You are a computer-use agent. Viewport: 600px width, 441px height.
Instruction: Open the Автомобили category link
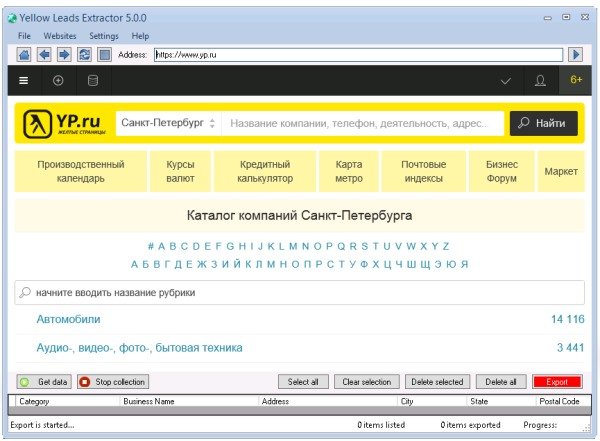coord(68,320)
